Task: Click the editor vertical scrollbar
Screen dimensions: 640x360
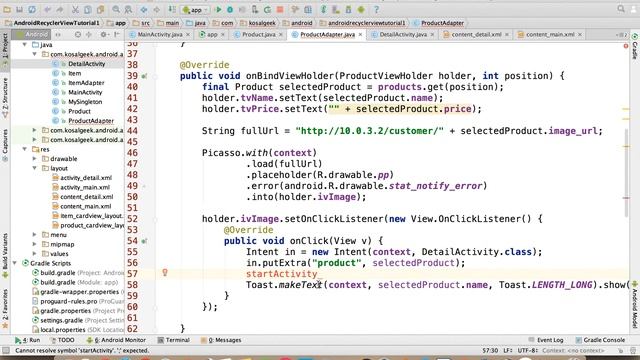Action: [626, 173]
